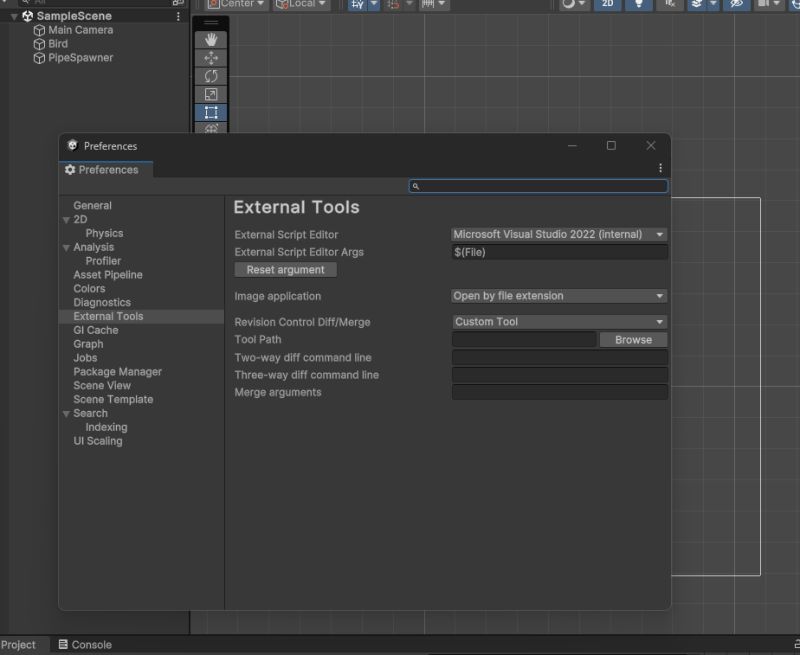Open the External Script Editor dropdown
Image resolution: width=800 pixels, height=655 pixels.
pos(559,234)
